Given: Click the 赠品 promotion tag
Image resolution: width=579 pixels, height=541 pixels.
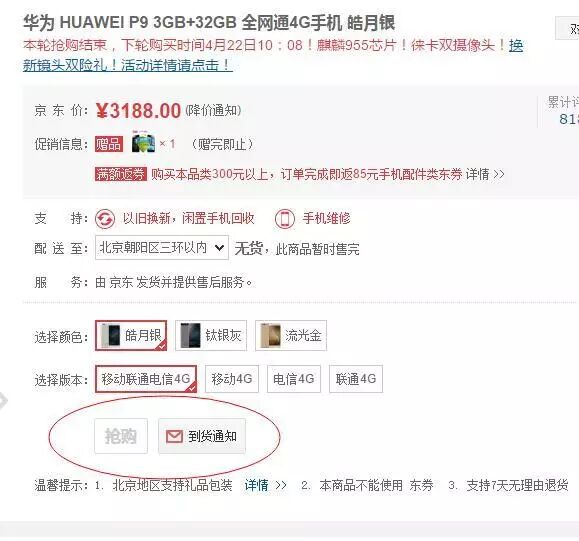Looking at the screenshot, I should coord(109,144).
